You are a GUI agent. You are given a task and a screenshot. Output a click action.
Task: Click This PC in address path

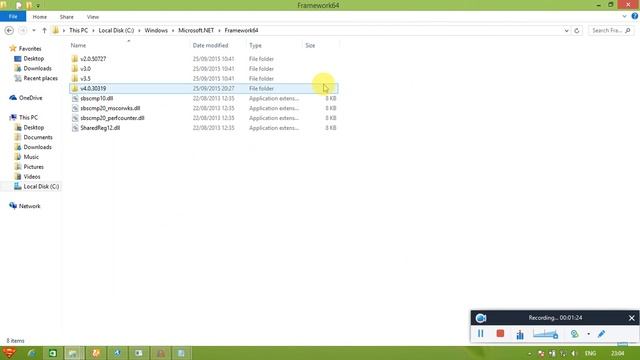(78, 31)
